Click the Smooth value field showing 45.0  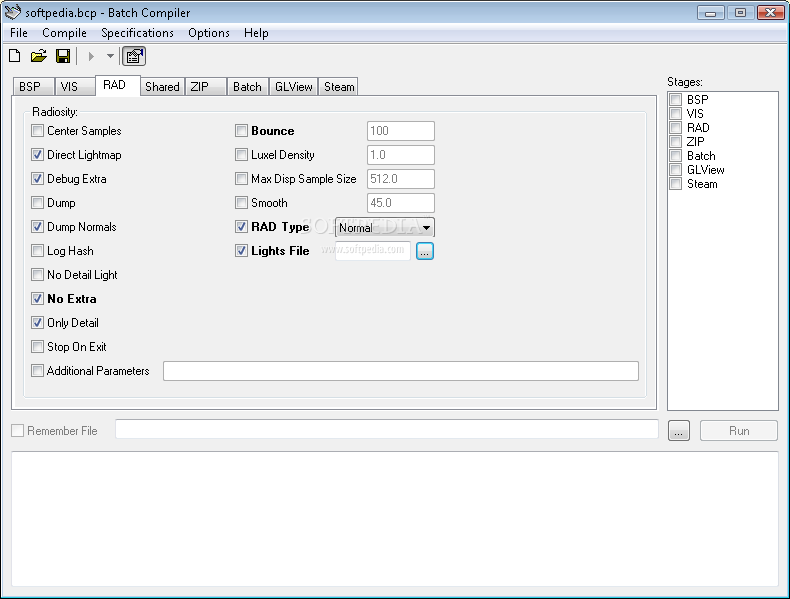point(401,203)
